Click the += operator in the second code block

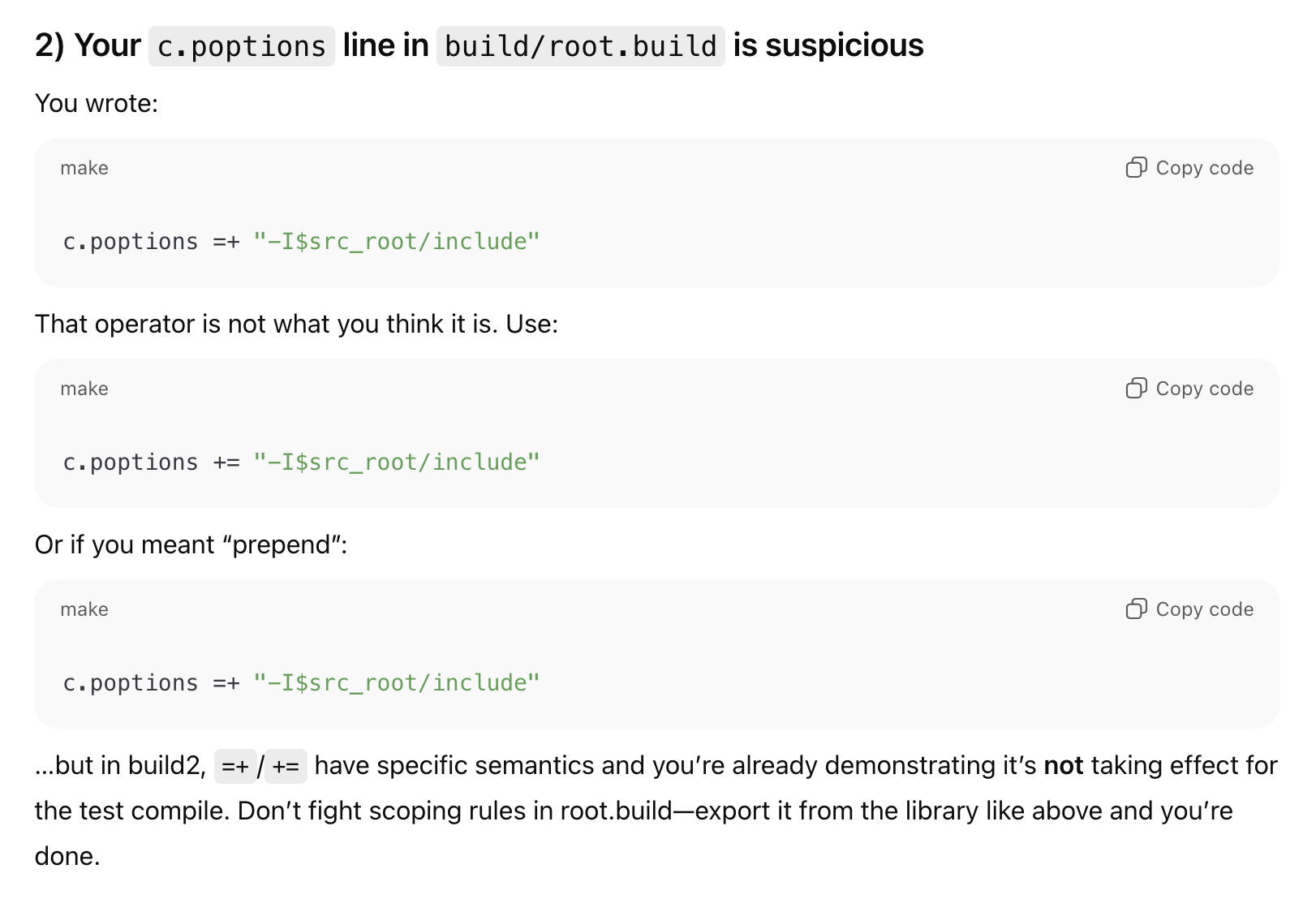click(226, 462)
